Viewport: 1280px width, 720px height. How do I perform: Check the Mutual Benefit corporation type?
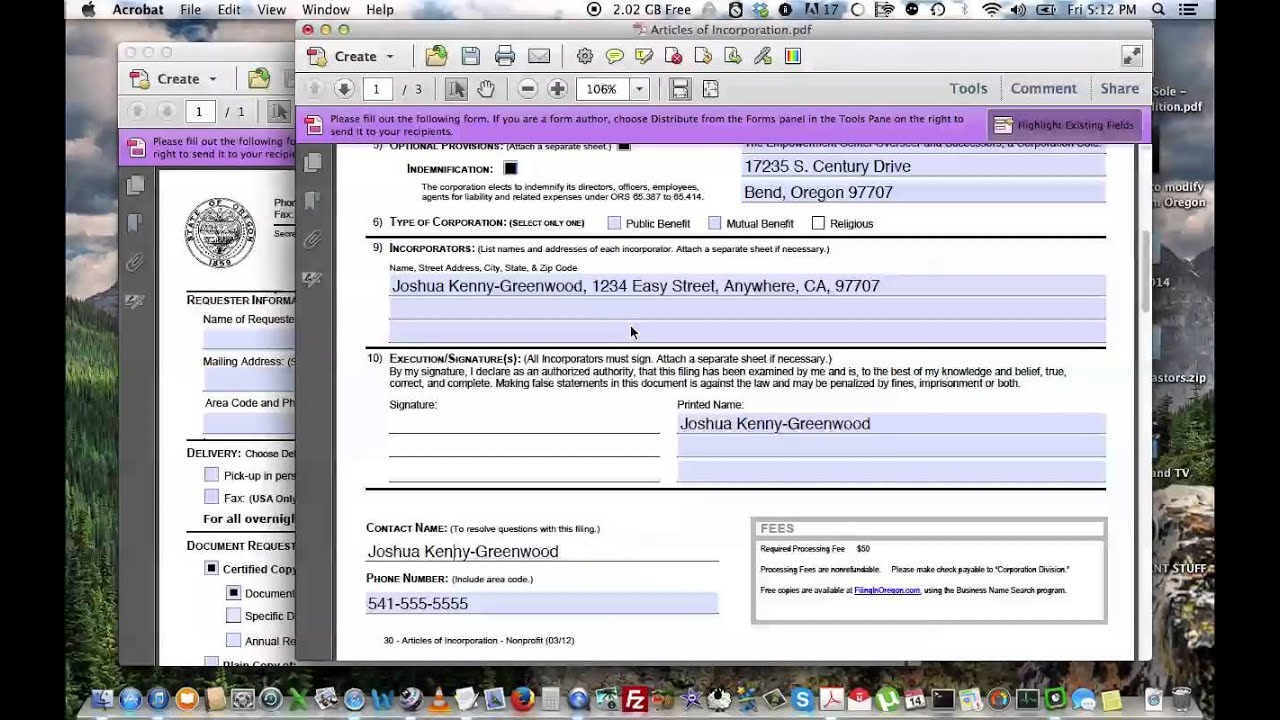[714, 223]
